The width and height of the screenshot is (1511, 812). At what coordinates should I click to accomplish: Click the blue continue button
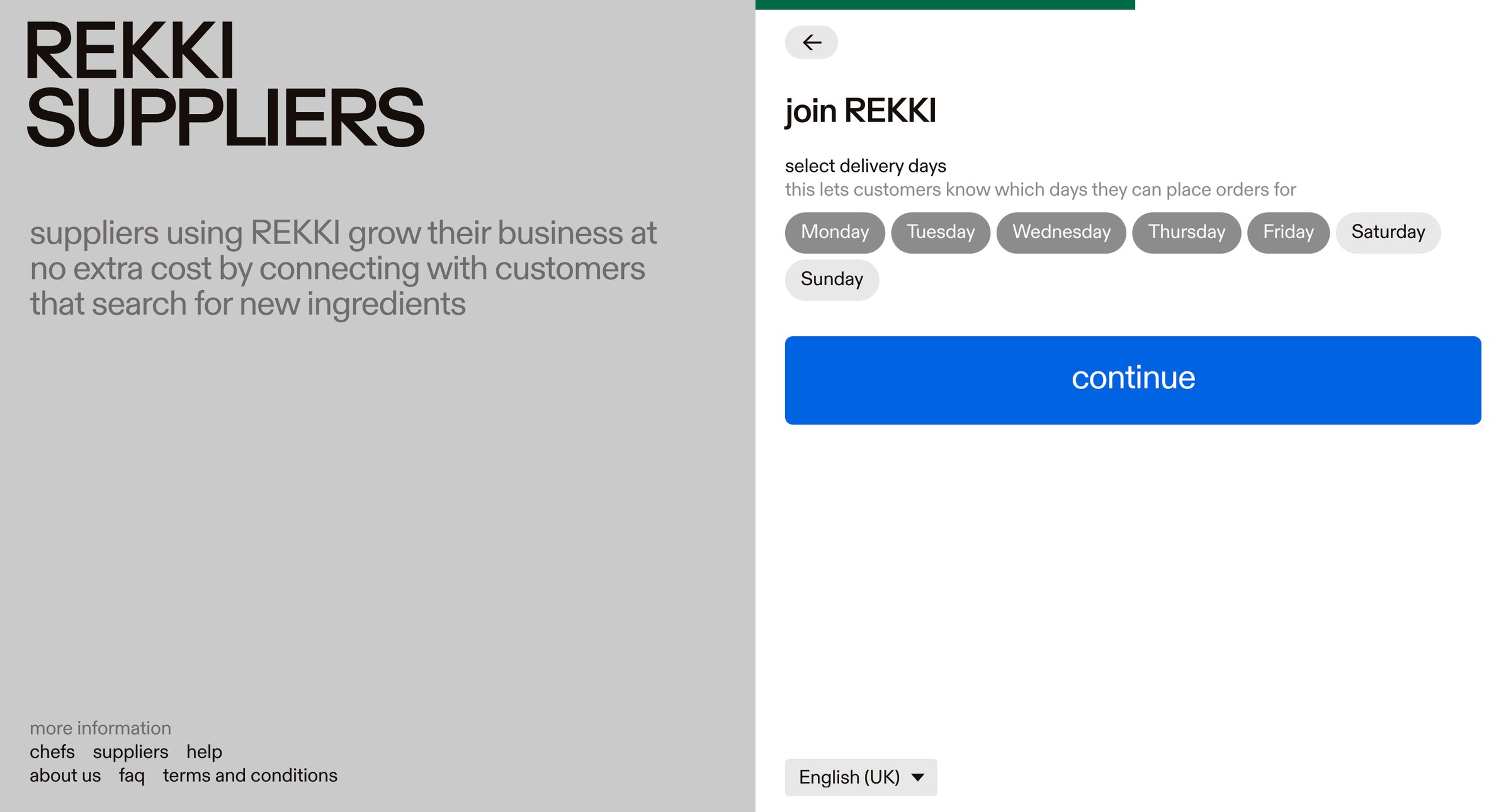[1133, 380]
